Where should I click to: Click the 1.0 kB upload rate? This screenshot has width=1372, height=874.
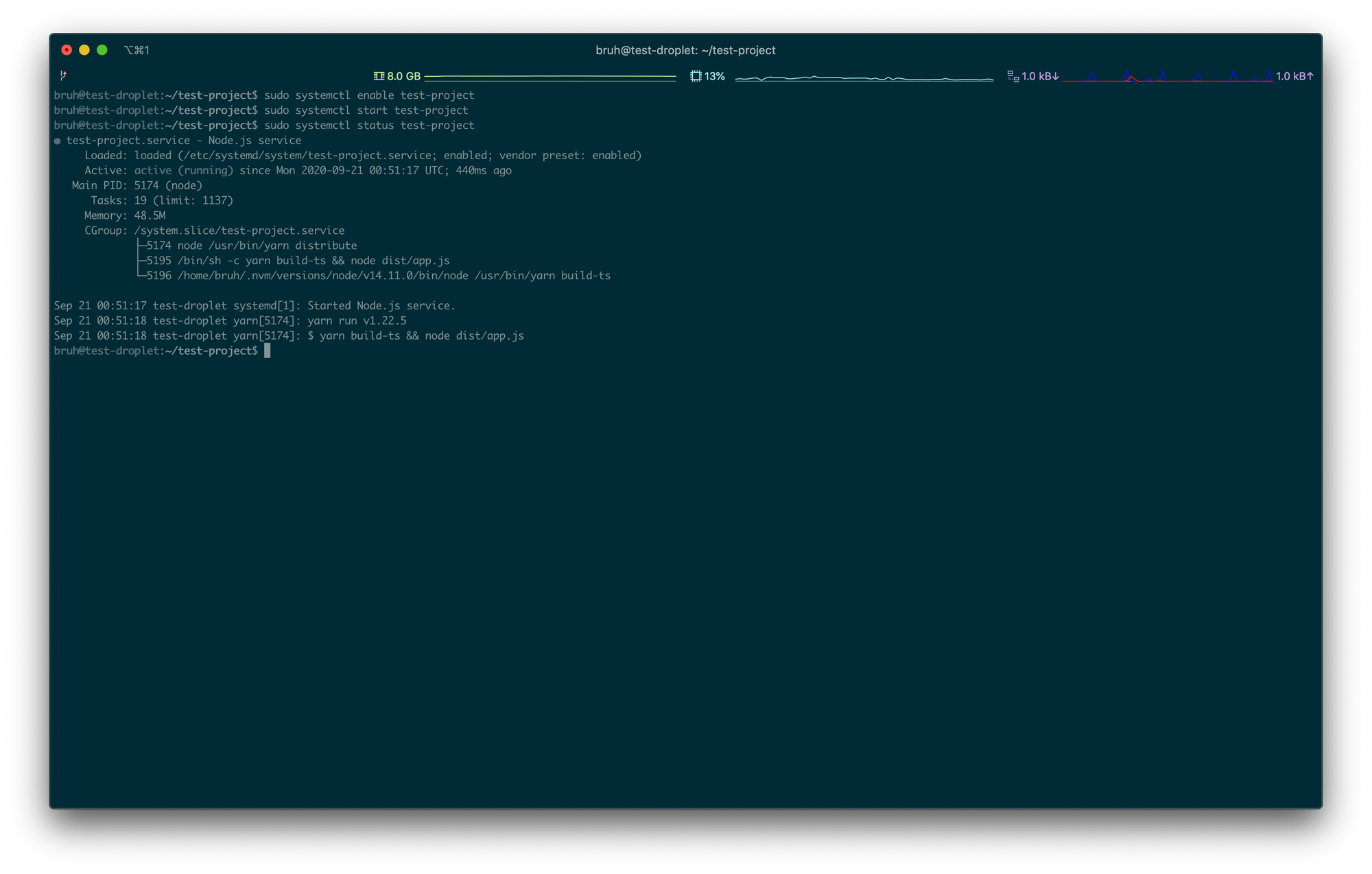1294,76
